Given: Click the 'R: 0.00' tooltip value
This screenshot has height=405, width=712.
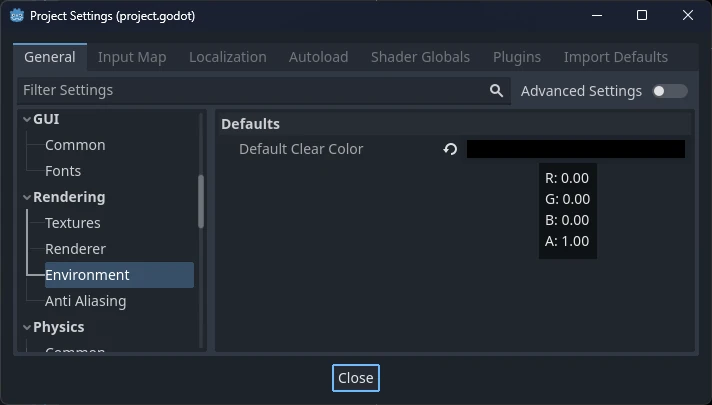Looking at the screenshot, I should point(567,178).
